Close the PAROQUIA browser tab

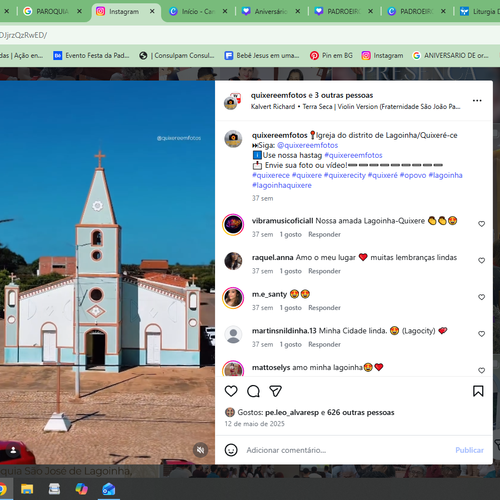[79, 11]
